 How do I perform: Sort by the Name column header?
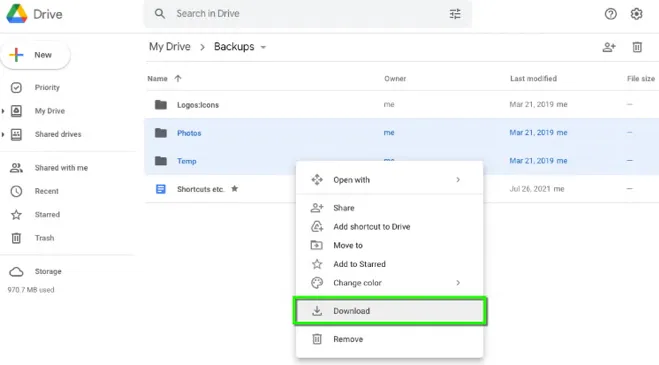[157, 79]
